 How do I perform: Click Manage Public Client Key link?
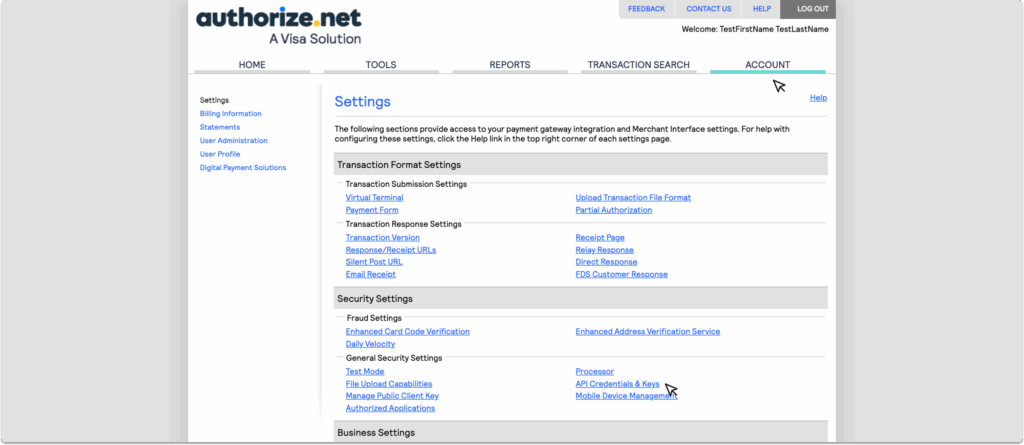coord(392,396)
